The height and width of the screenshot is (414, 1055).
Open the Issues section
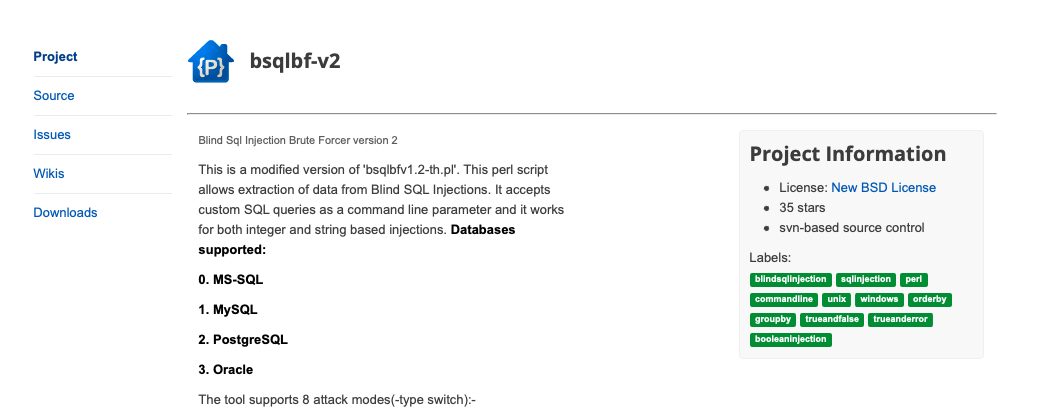(52, 135)
